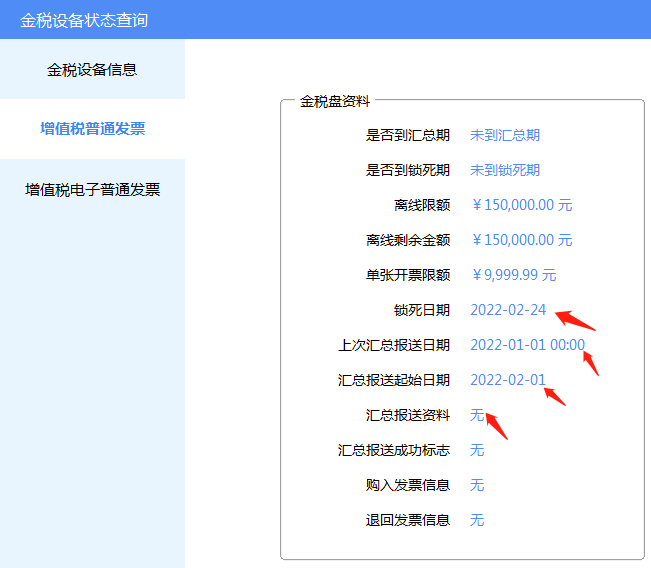Click the 上次汇总报送日期 label
This screenshot has width=651, height=568.
point(394,345)
